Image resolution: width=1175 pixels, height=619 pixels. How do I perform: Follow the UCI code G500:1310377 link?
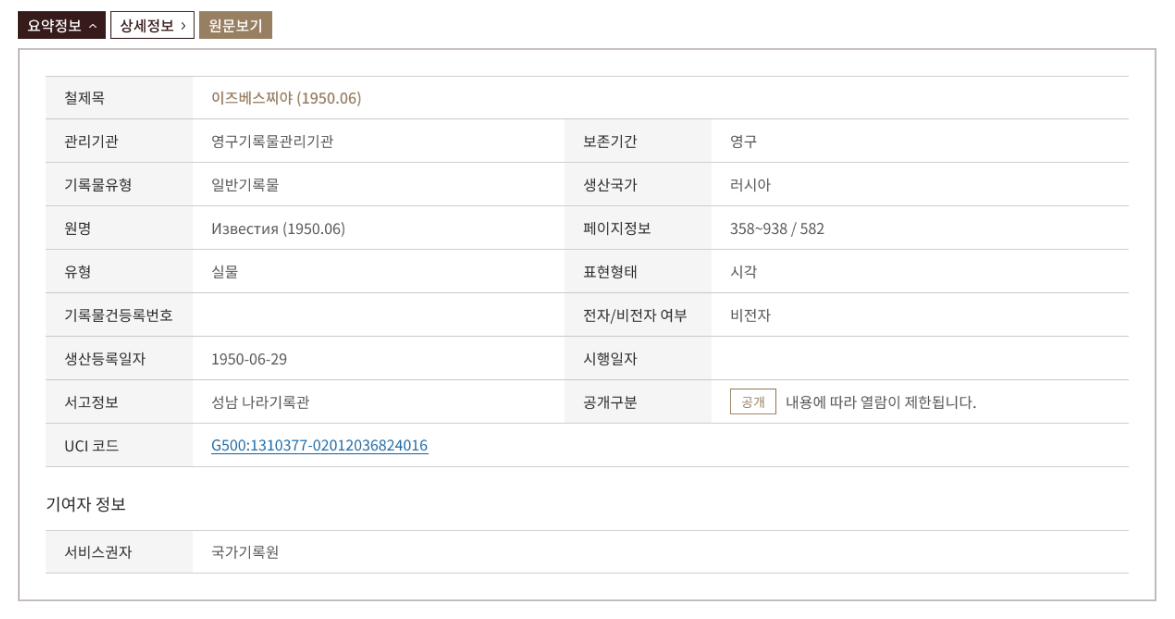[x=319, y=446]
